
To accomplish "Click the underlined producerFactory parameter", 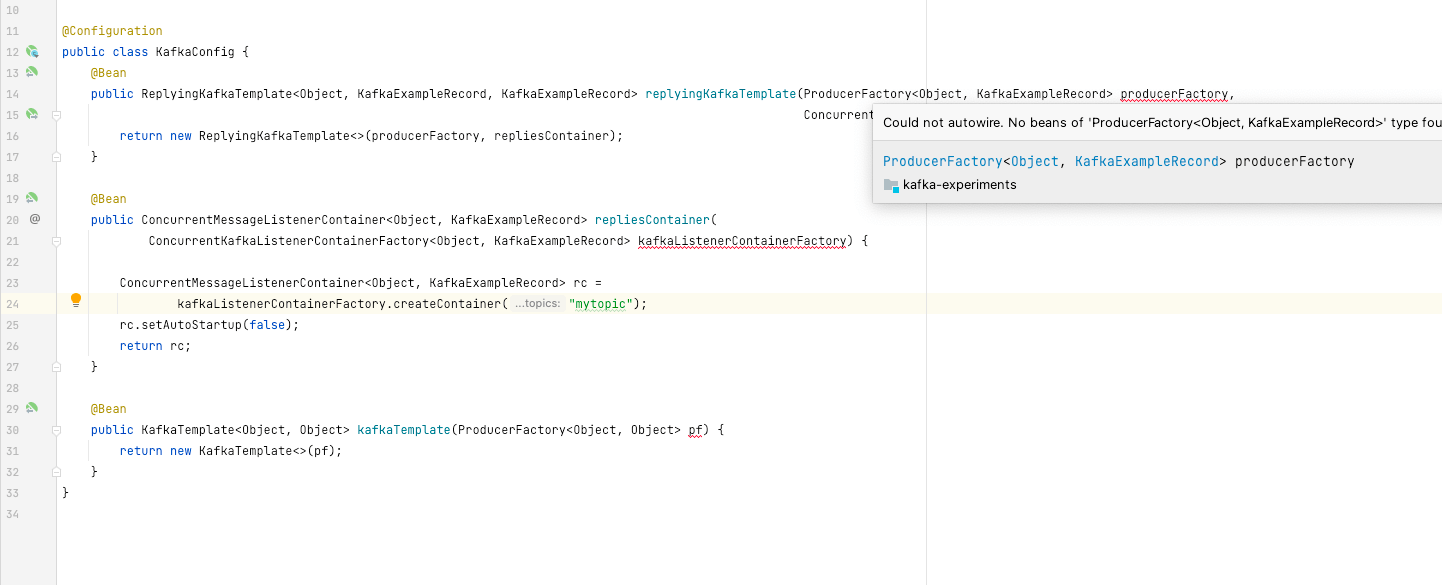I will pyautogui.click(x=1173, y=93).
